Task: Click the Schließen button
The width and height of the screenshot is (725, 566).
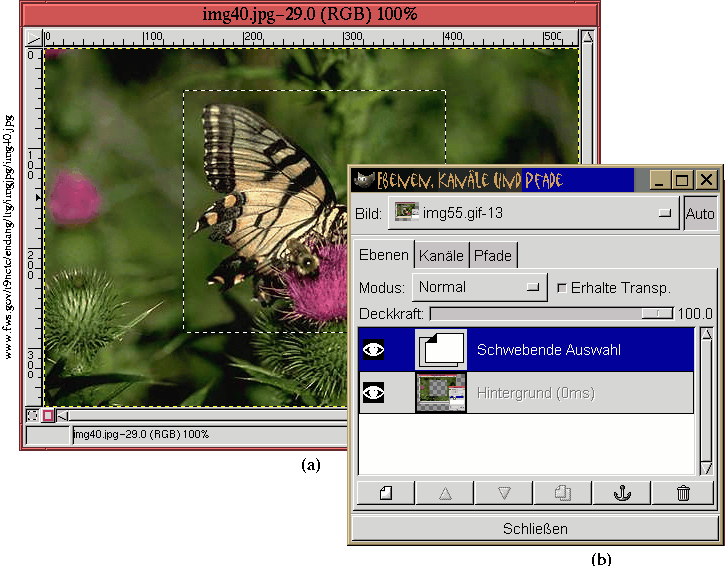Action: pyautogui.click(x=534, y=528)
